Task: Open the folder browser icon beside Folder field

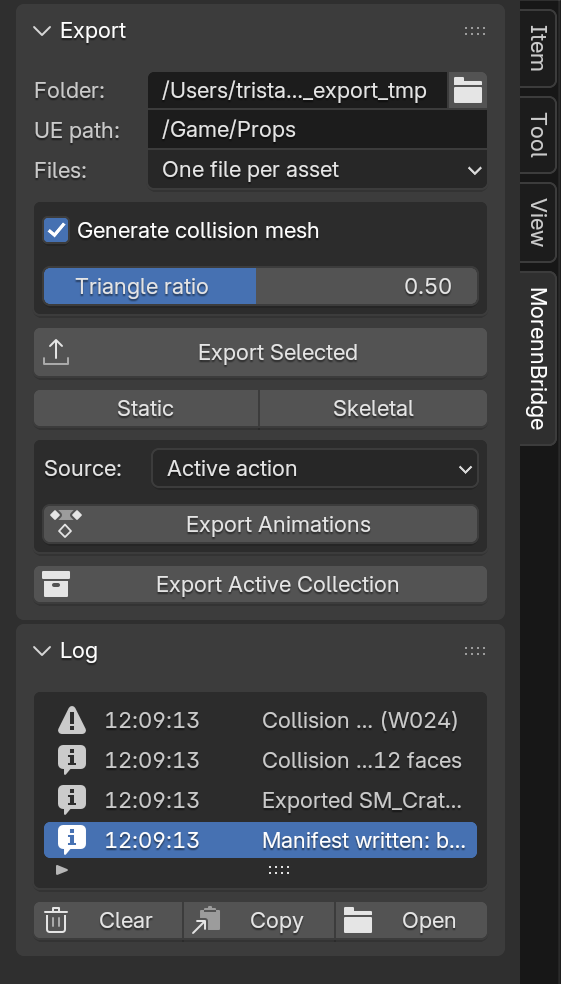Action: pyautogui.click(x=468, y=90)
